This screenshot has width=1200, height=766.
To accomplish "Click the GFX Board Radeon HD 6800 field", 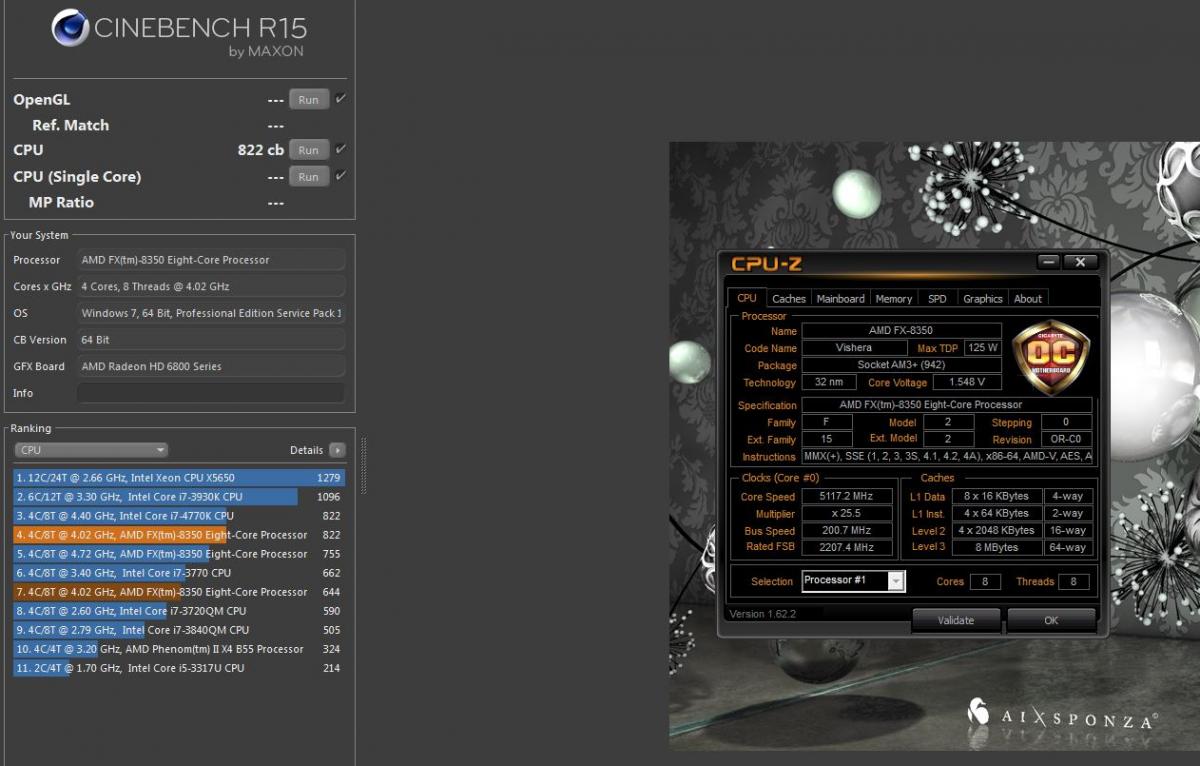I will 211,366.
